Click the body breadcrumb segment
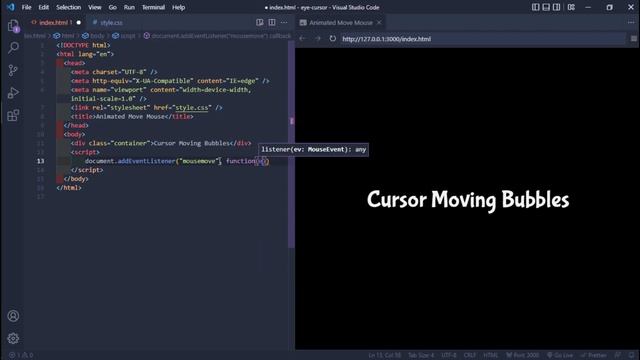640x360 pixels. click(x=93, y=36)
